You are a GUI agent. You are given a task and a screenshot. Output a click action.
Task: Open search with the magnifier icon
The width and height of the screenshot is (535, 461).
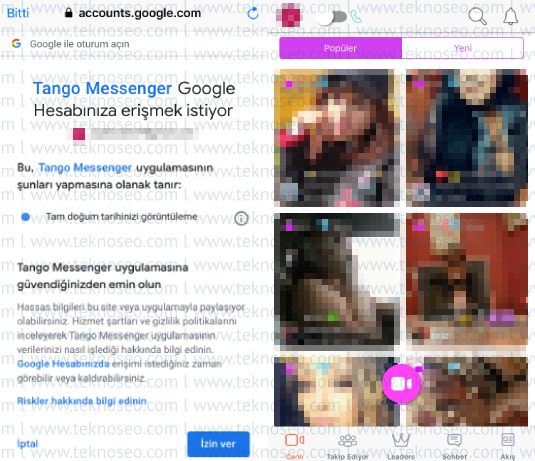[x=477, y=16]
